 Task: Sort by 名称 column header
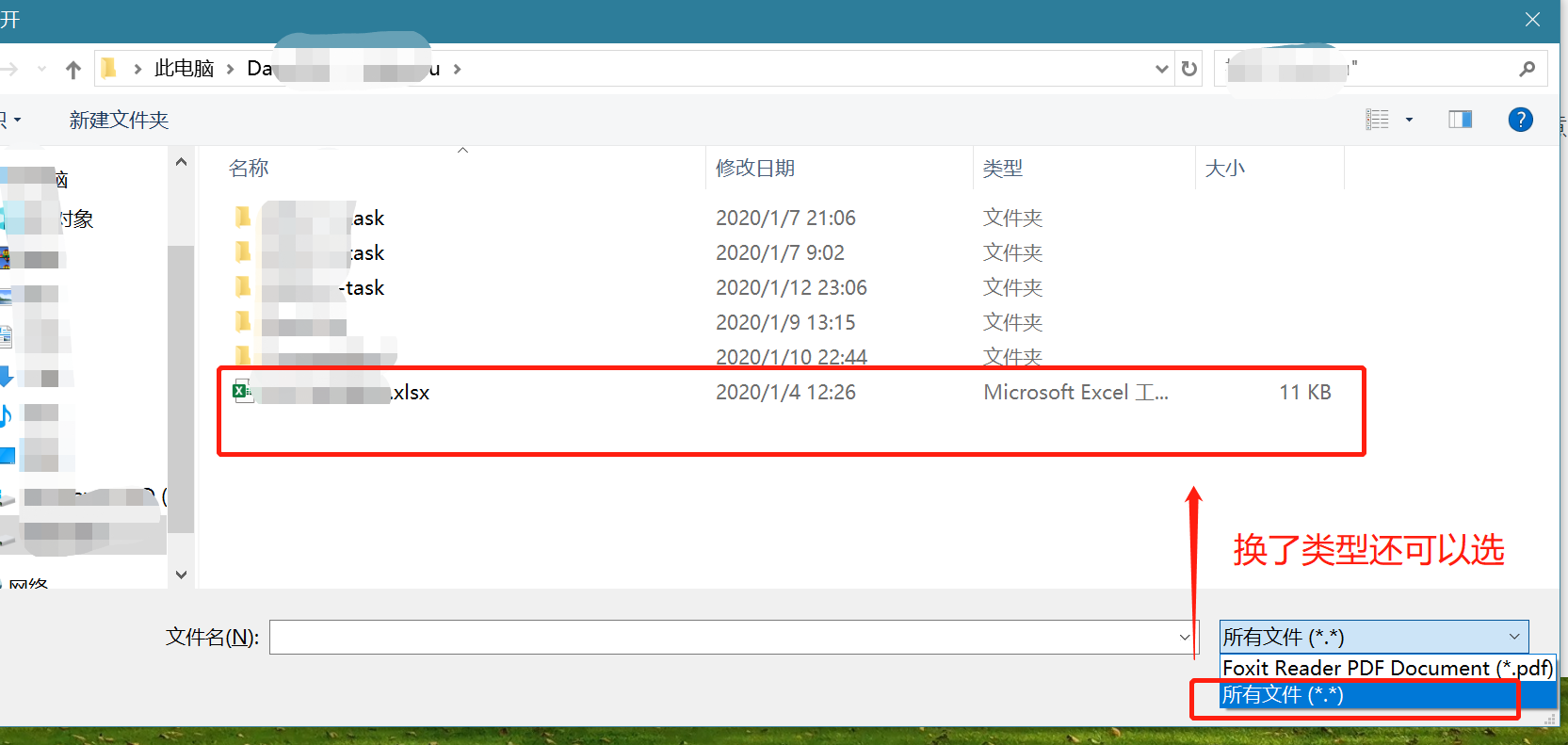pos(249,168)
